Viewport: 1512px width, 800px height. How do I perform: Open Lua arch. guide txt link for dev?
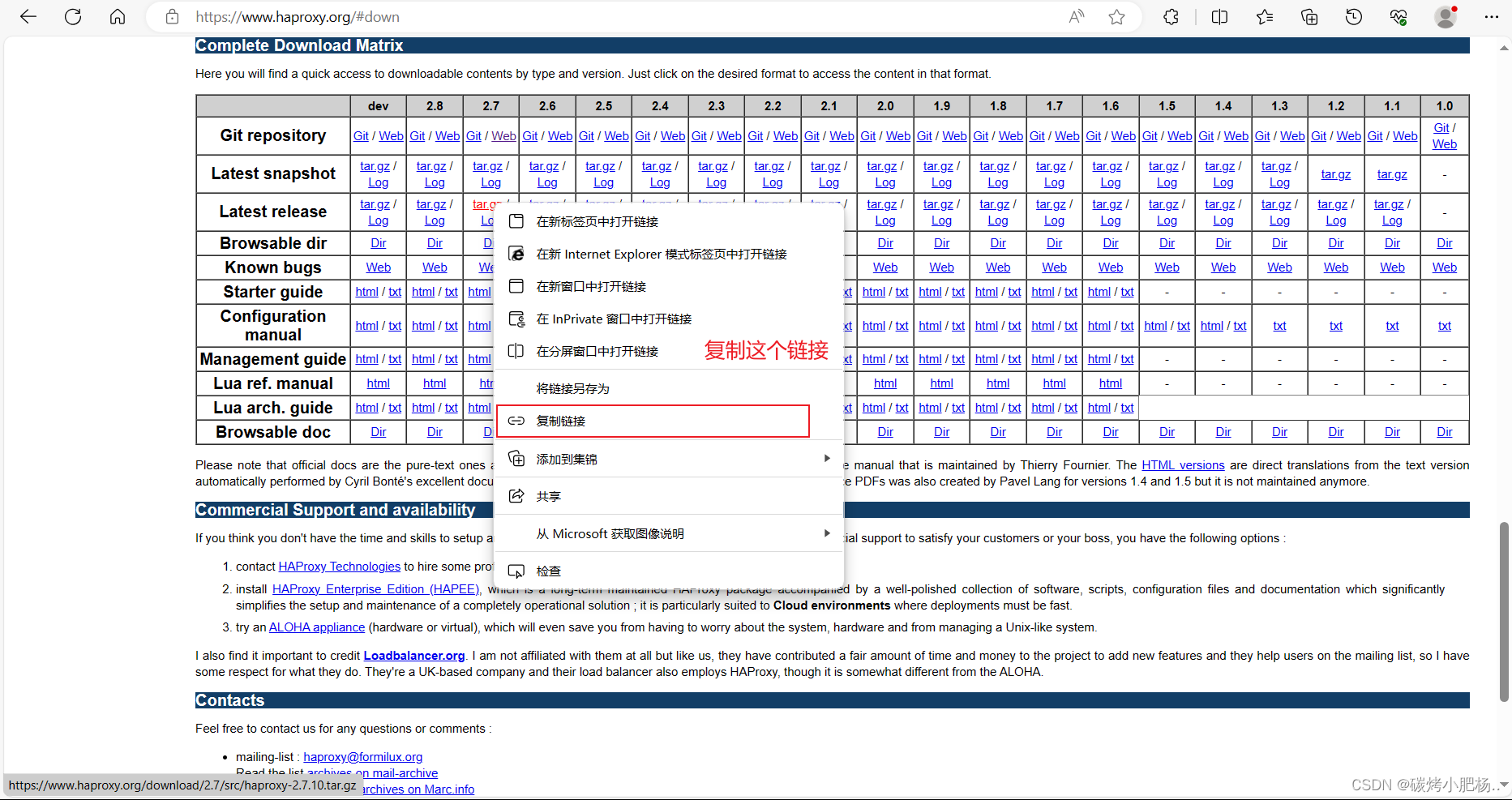coord(395,407)
